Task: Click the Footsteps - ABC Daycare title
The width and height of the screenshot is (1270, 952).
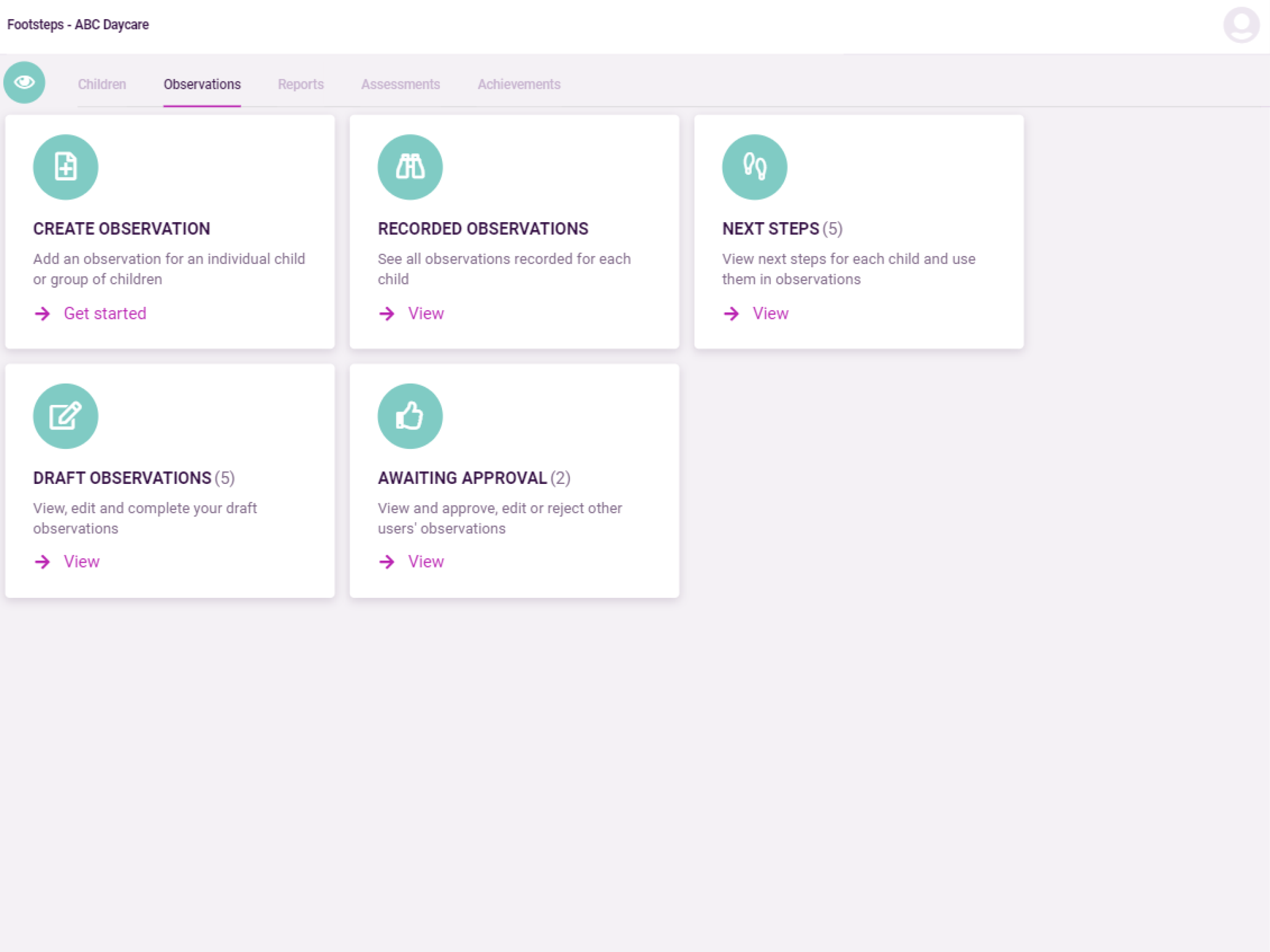Action: (78, 25)
